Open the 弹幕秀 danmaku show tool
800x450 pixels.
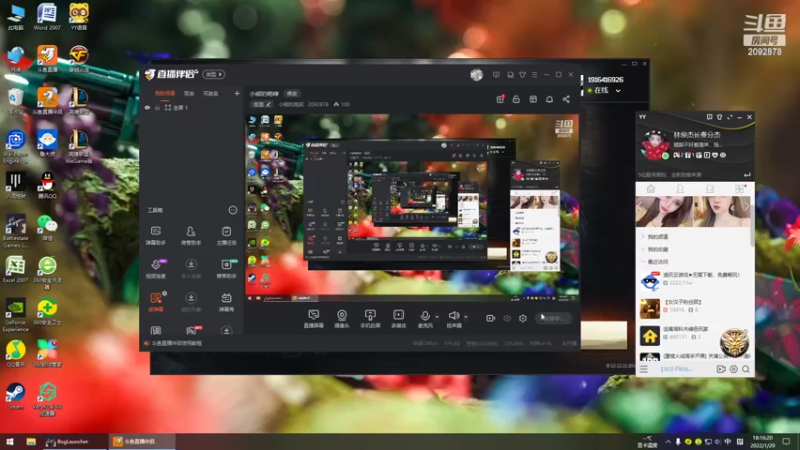pos(226,302)
